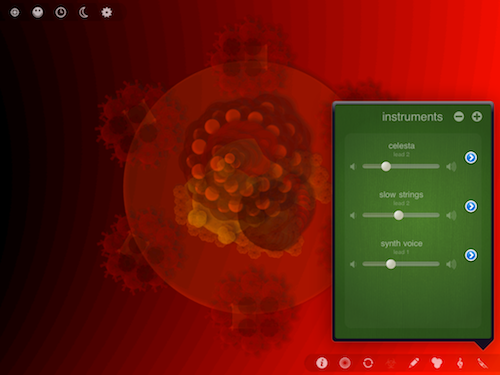Click the "instruments" panel title

412,117
